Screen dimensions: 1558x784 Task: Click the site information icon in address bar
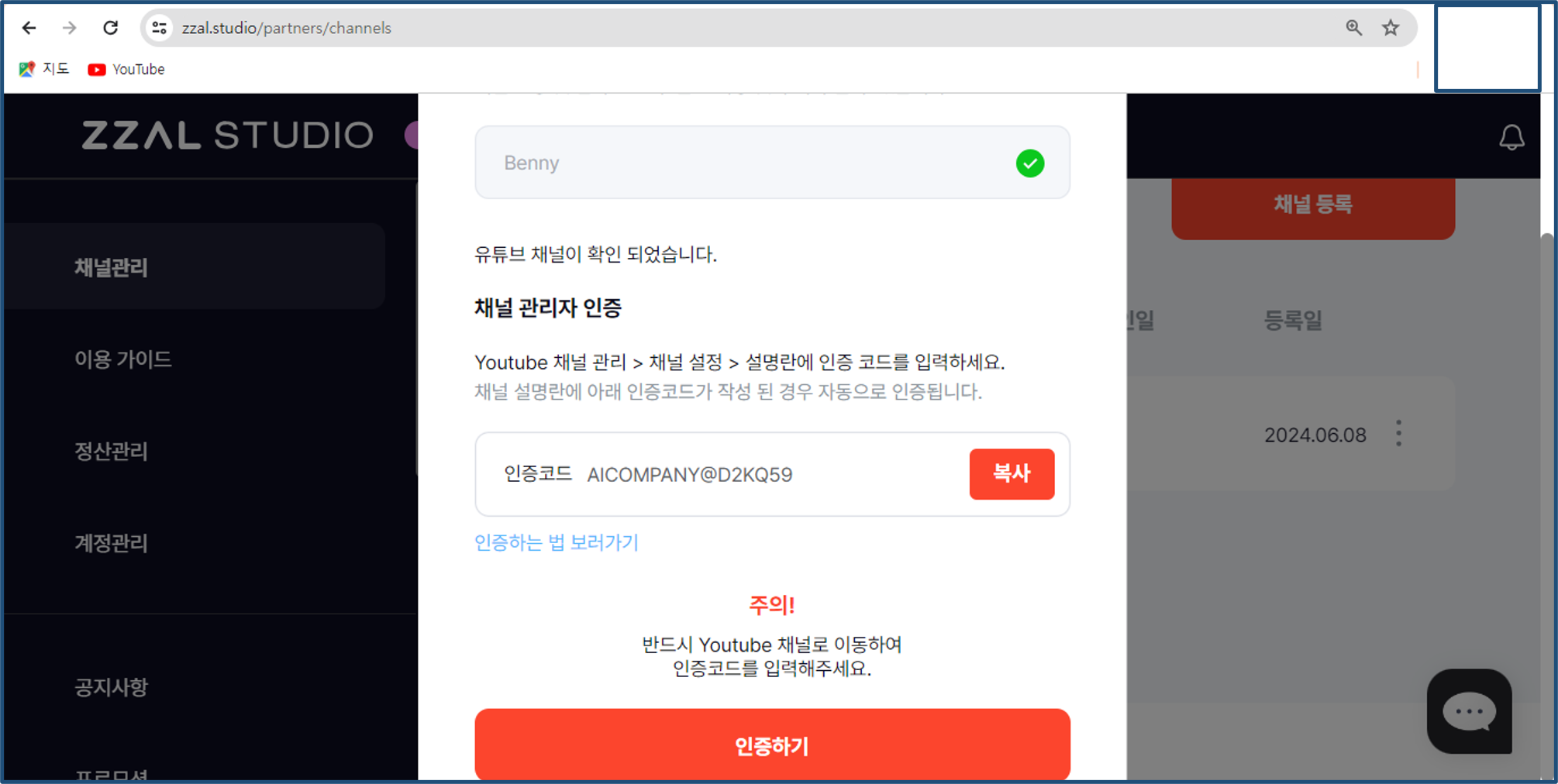(159, 27)
